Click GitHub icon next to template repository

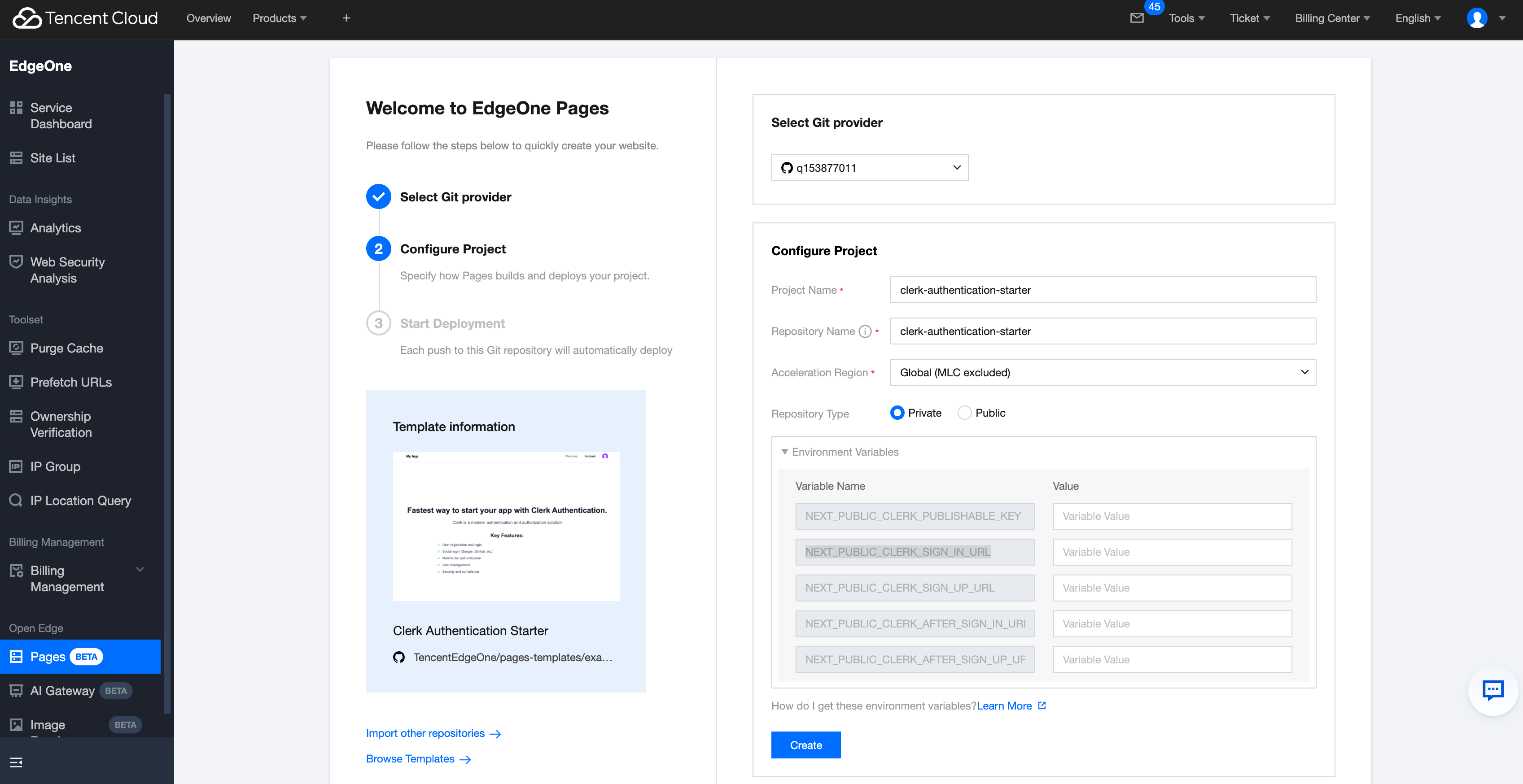[x=399, y=657]
